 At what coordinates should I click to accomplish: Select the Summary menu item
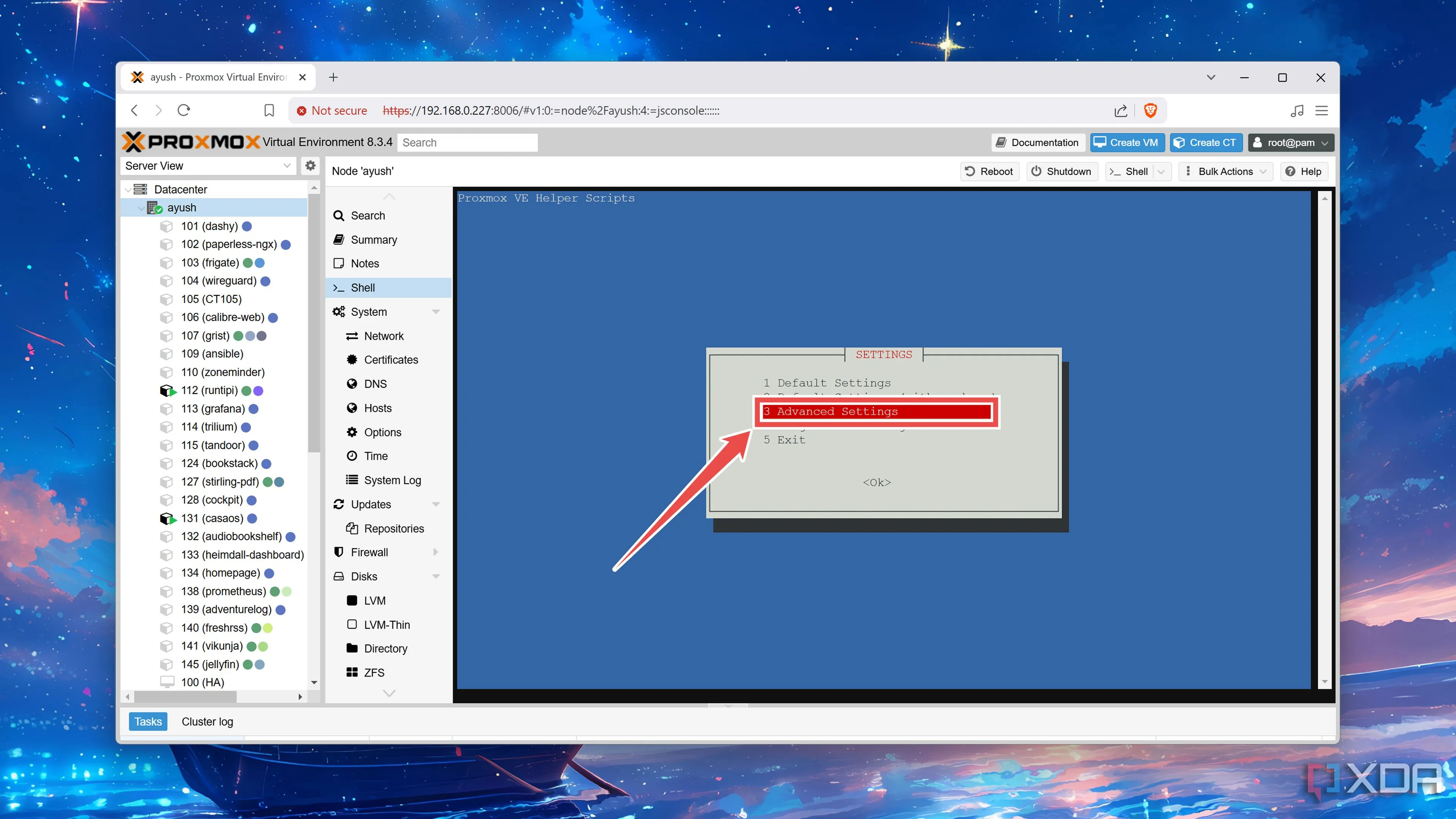click(x=373, y=240)
